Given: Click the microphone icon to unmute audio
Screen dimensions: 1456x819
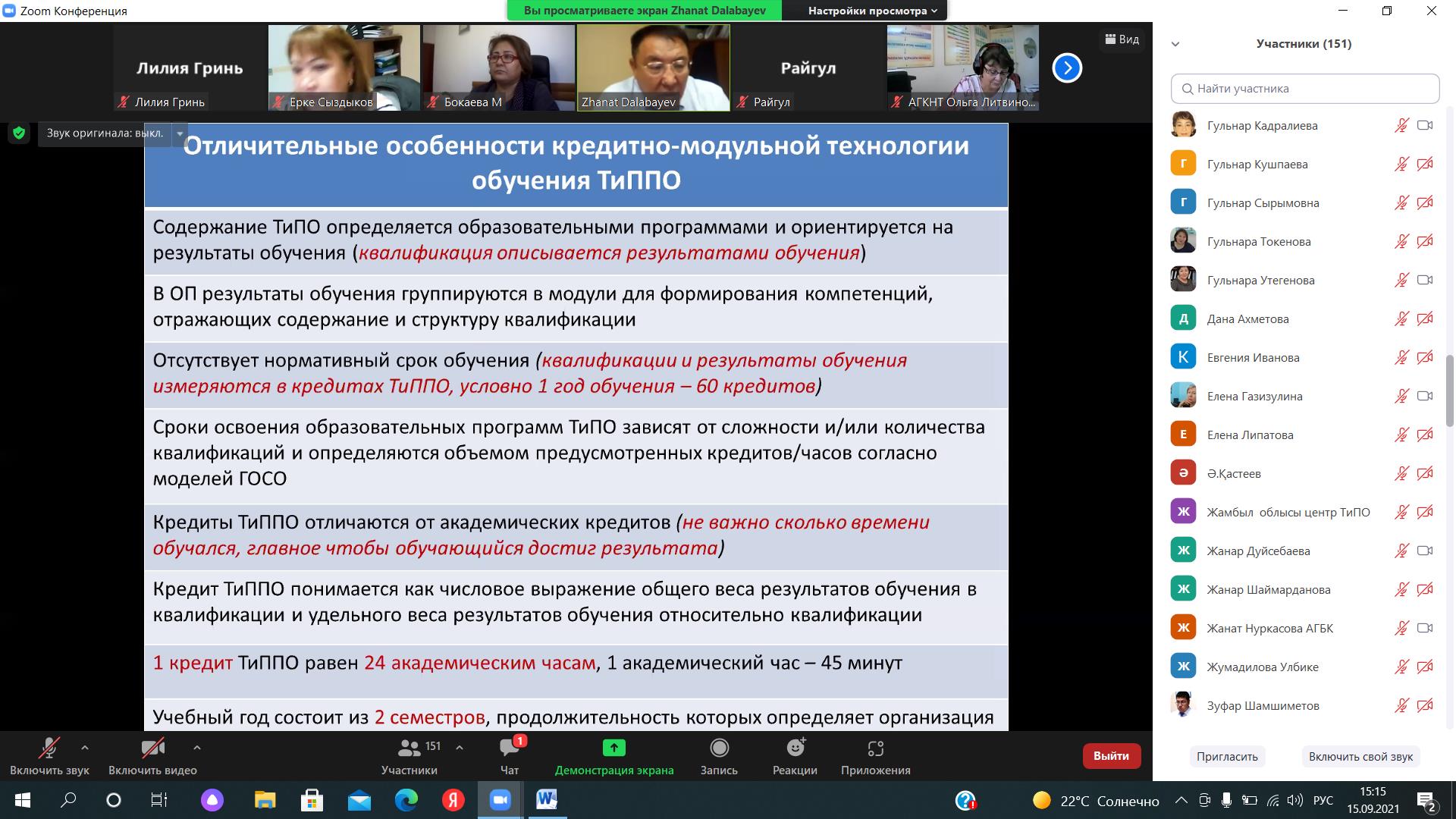Looking at the screenshot, I should pos(49,748).
